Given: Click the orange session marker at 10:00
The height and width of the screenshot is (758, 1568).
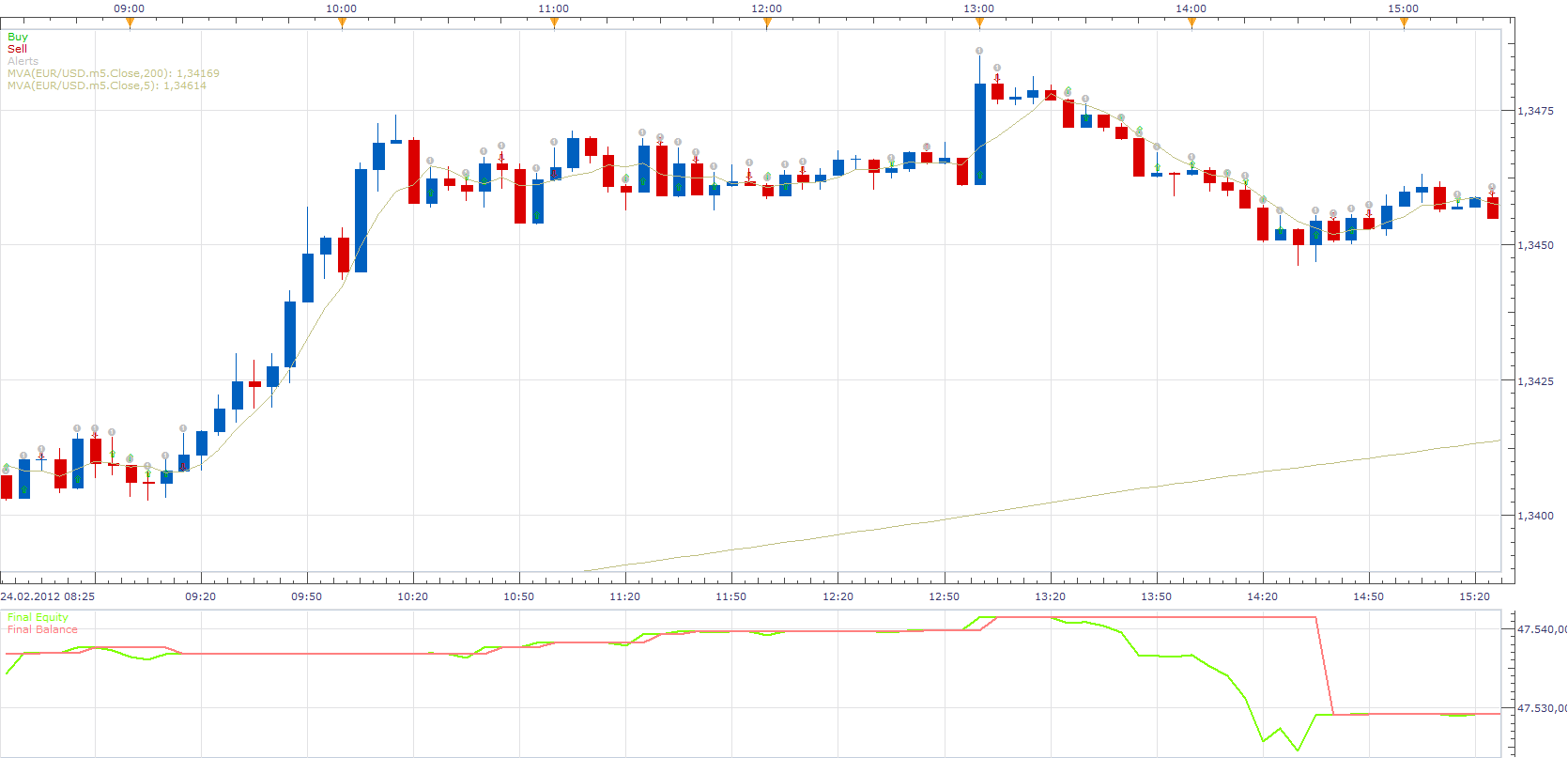Looking at the screenshot, I should (342, 24).
